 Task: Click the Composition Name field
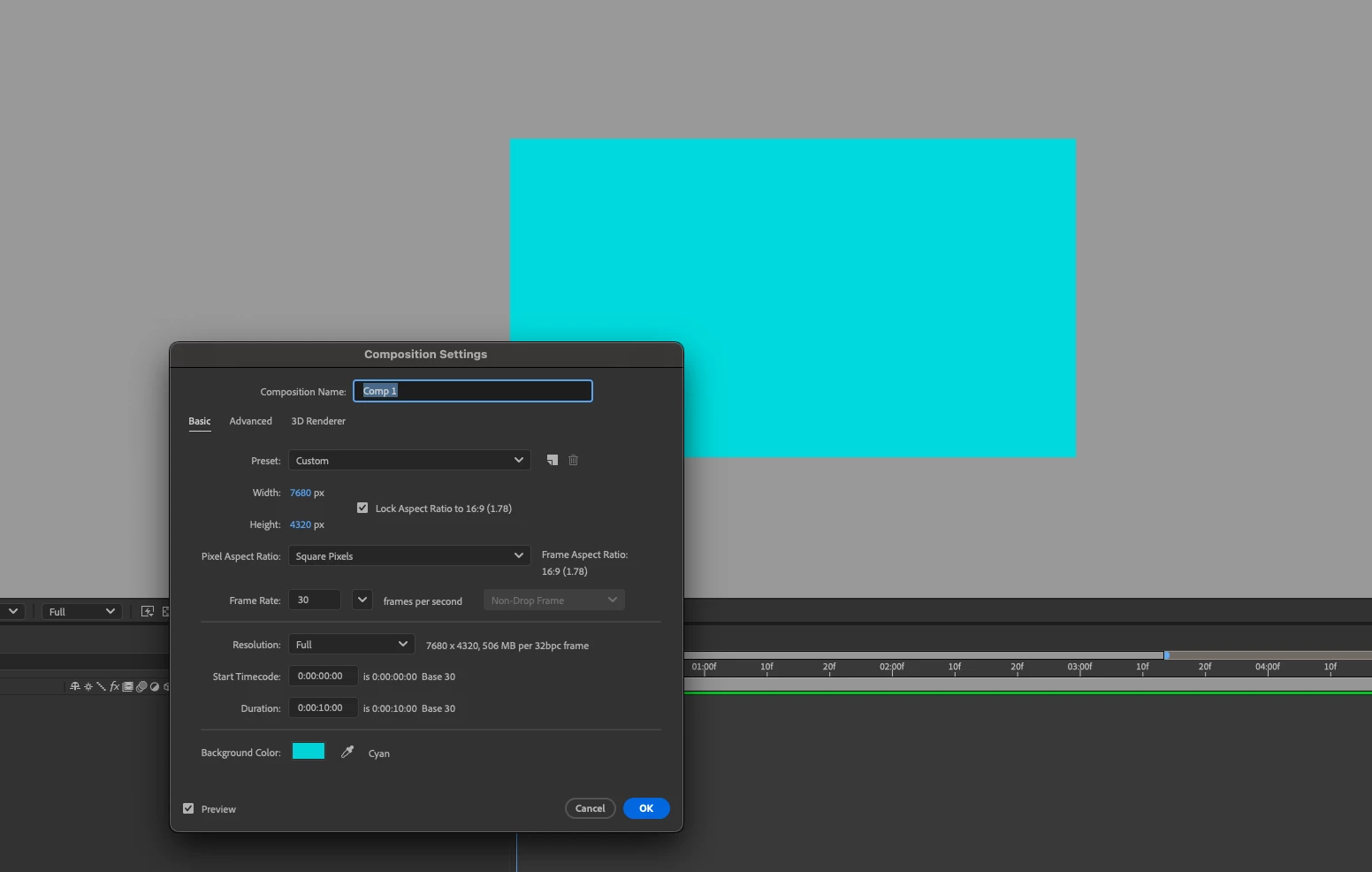click(473, 391)
